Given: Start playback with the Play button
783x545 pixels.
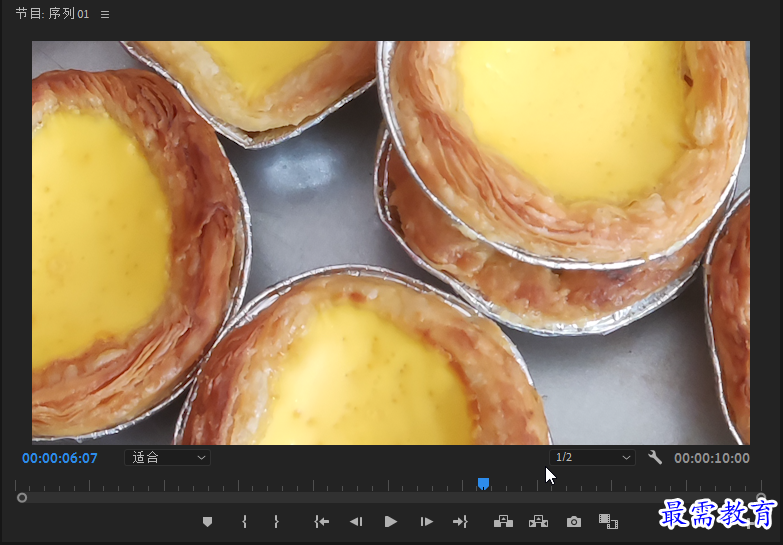Looking at the screenshot, I should pyautogui.click(x=391, y=522).
